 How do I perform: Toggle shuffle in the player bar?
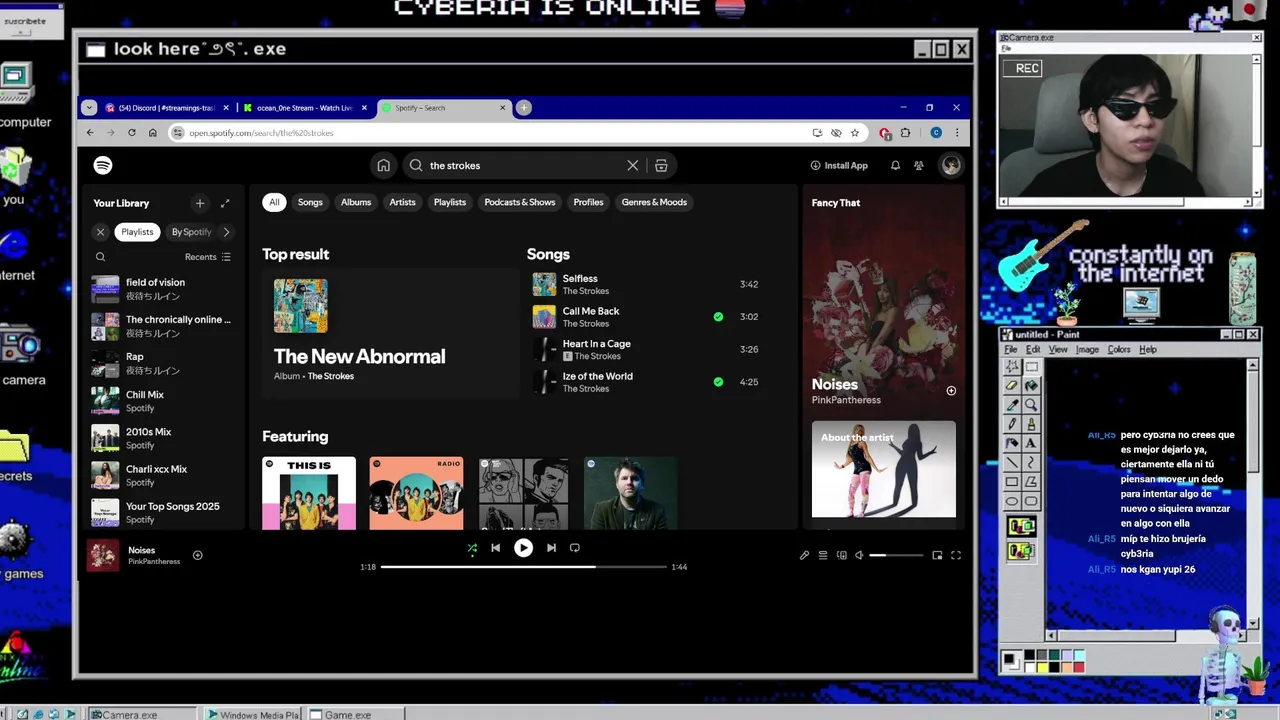click(472, 548)
